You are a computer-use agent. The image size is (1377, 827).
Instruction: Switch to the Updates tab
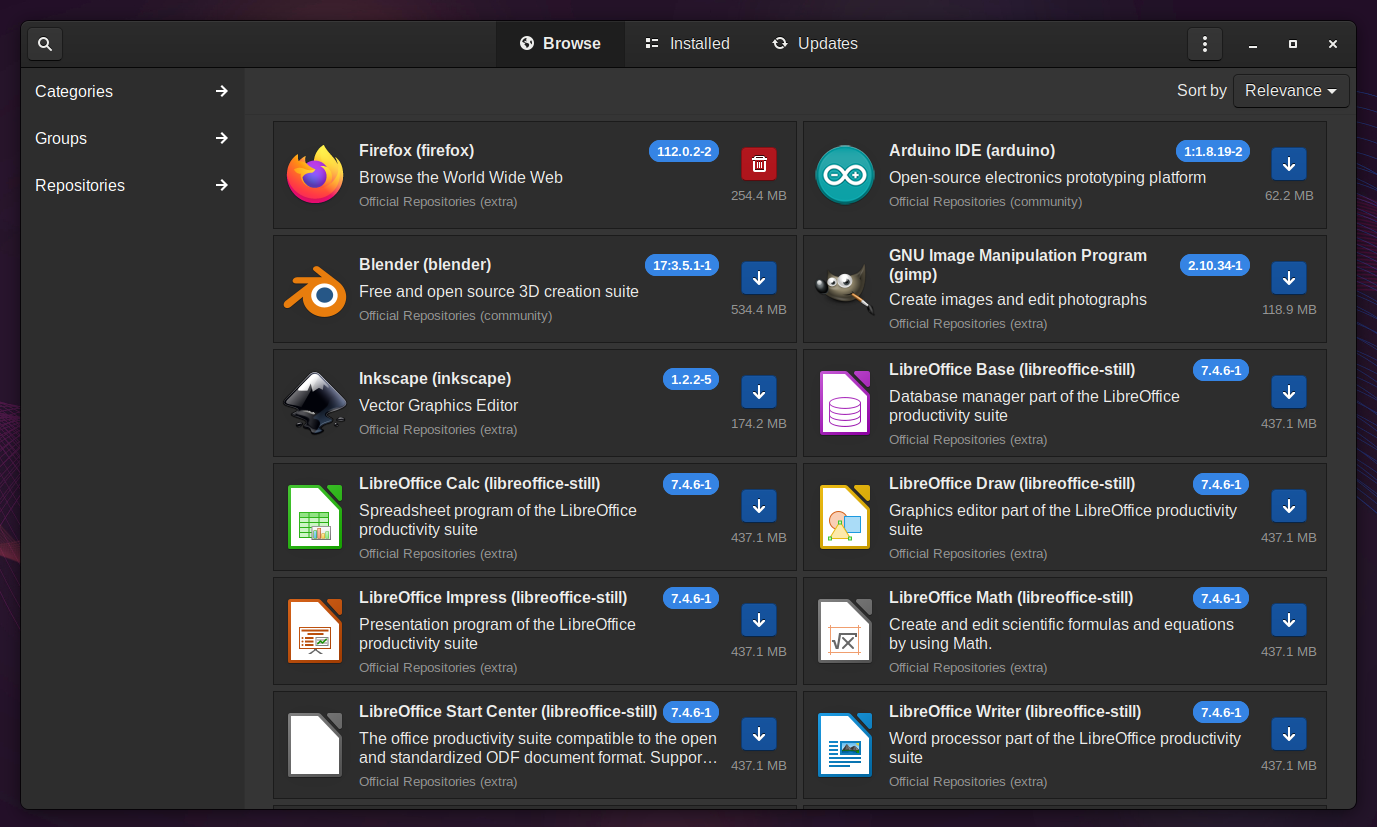[815, 44]
